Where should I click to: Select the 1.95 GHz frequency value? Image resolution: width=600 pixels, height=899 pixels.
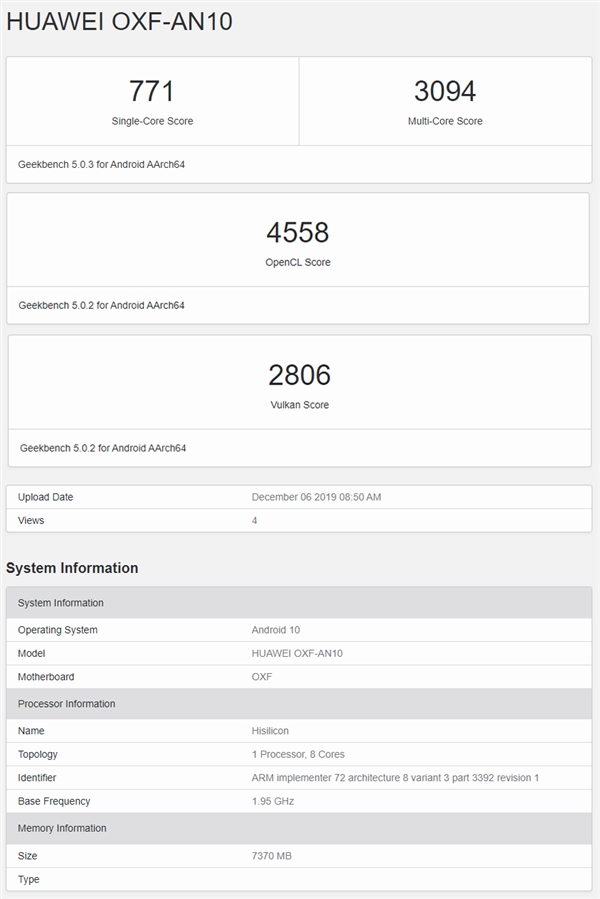(273, 801)
